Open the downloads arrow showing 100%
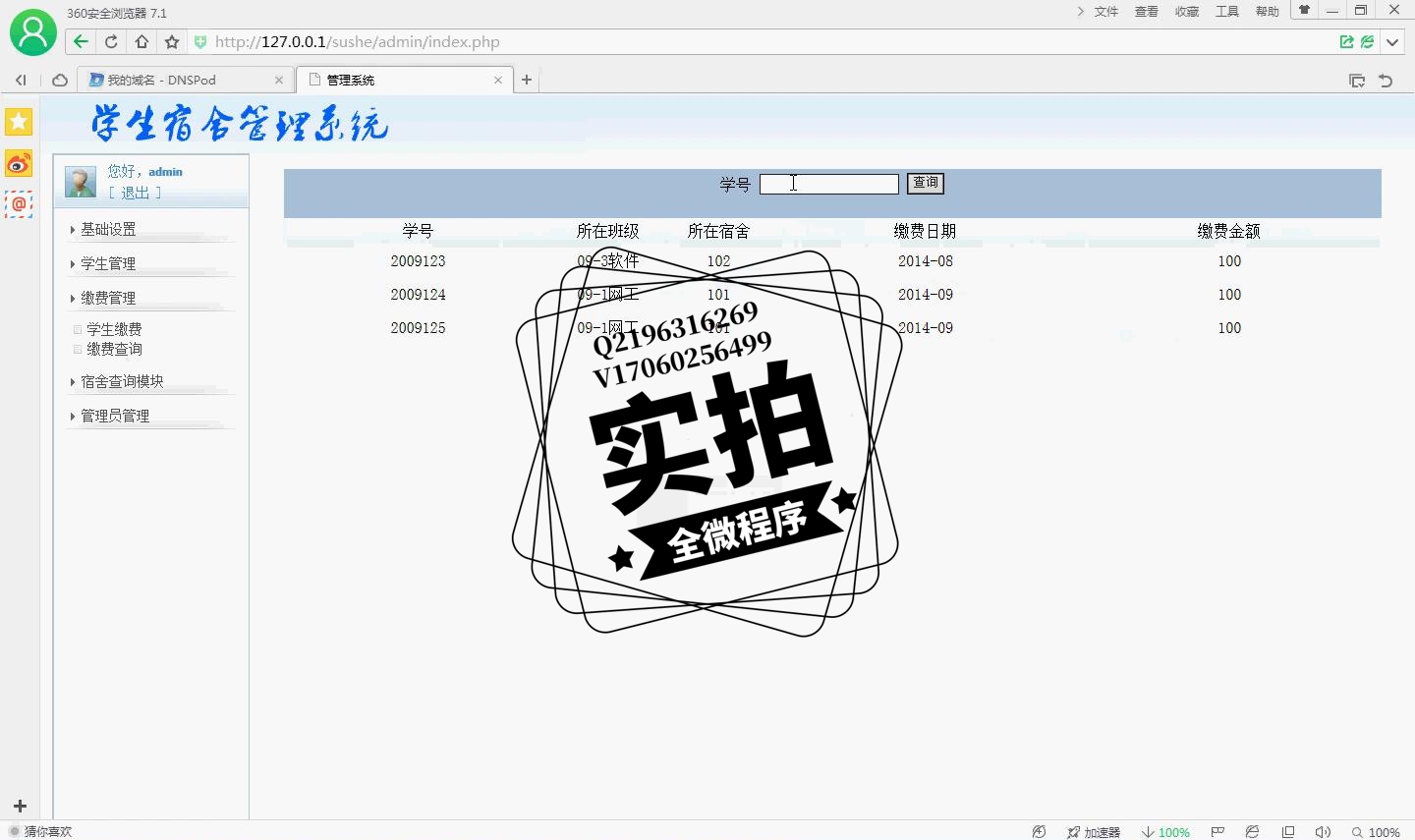 pyautogui.click(x=1165, y=832)
